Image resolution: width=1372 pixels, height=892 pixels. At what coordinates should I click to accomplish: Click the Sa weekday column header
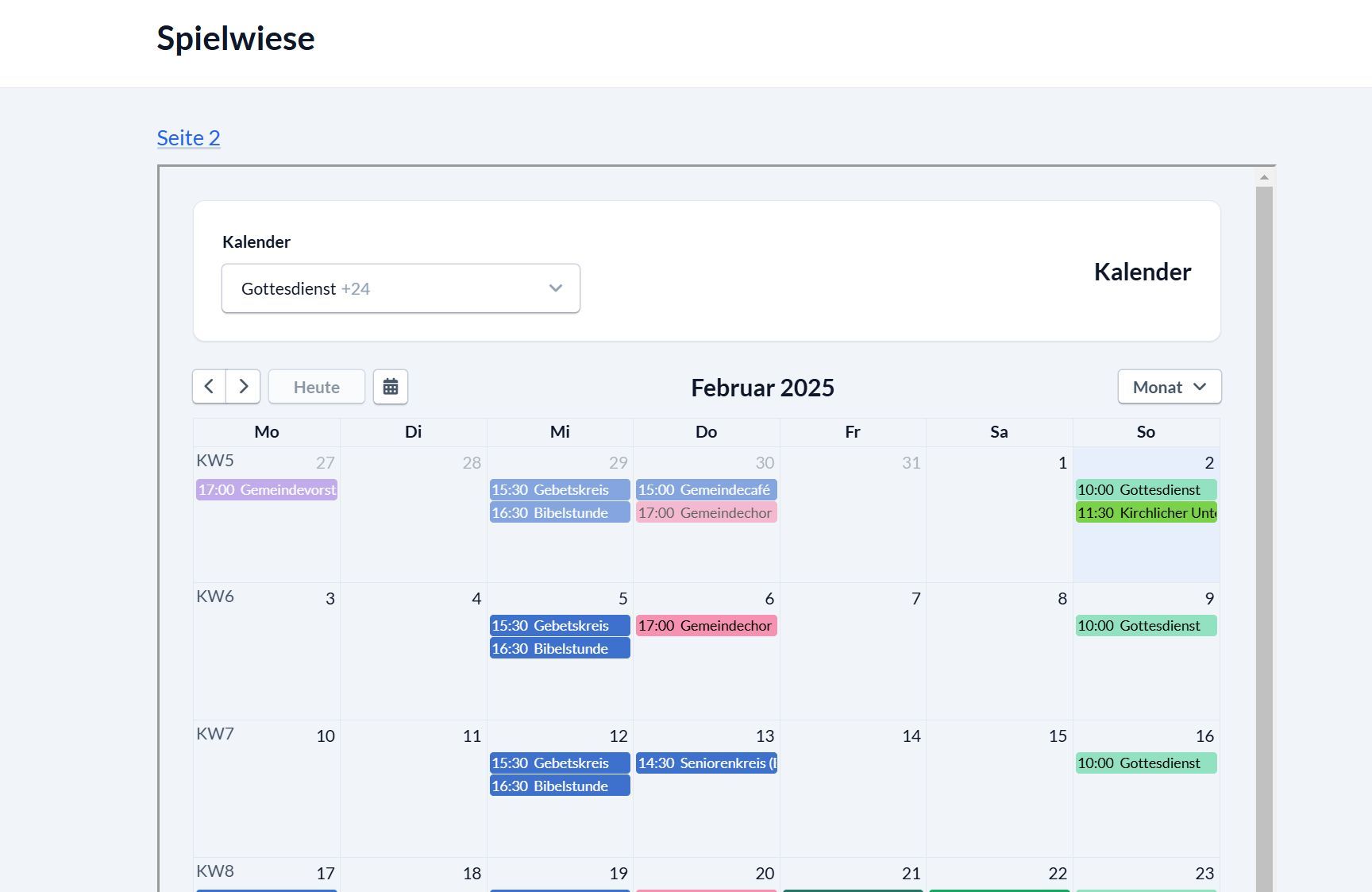click(x=999, y=432)
